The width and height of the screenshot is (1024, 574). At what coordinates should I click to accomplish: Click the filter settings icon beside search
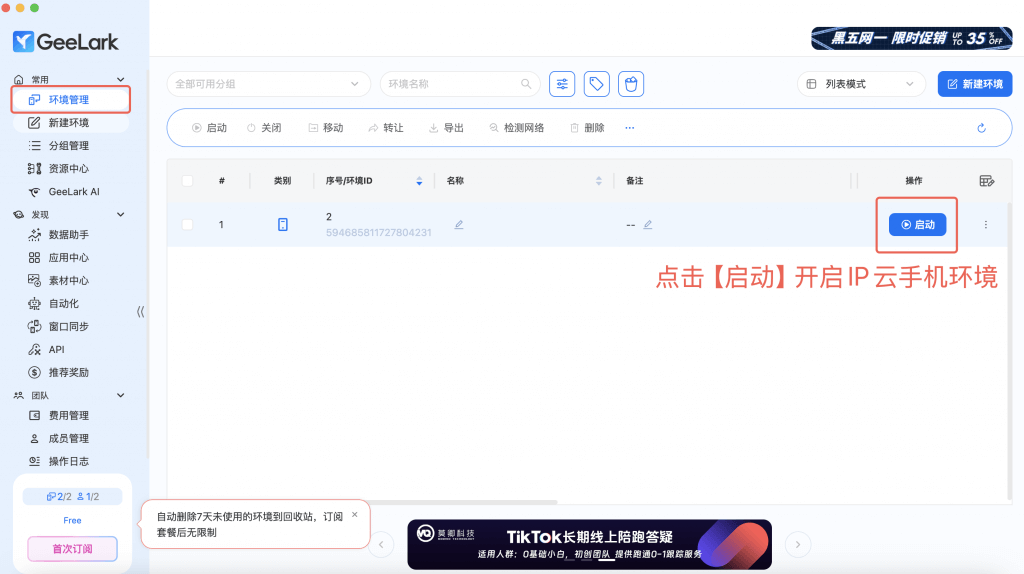point(563,84)
